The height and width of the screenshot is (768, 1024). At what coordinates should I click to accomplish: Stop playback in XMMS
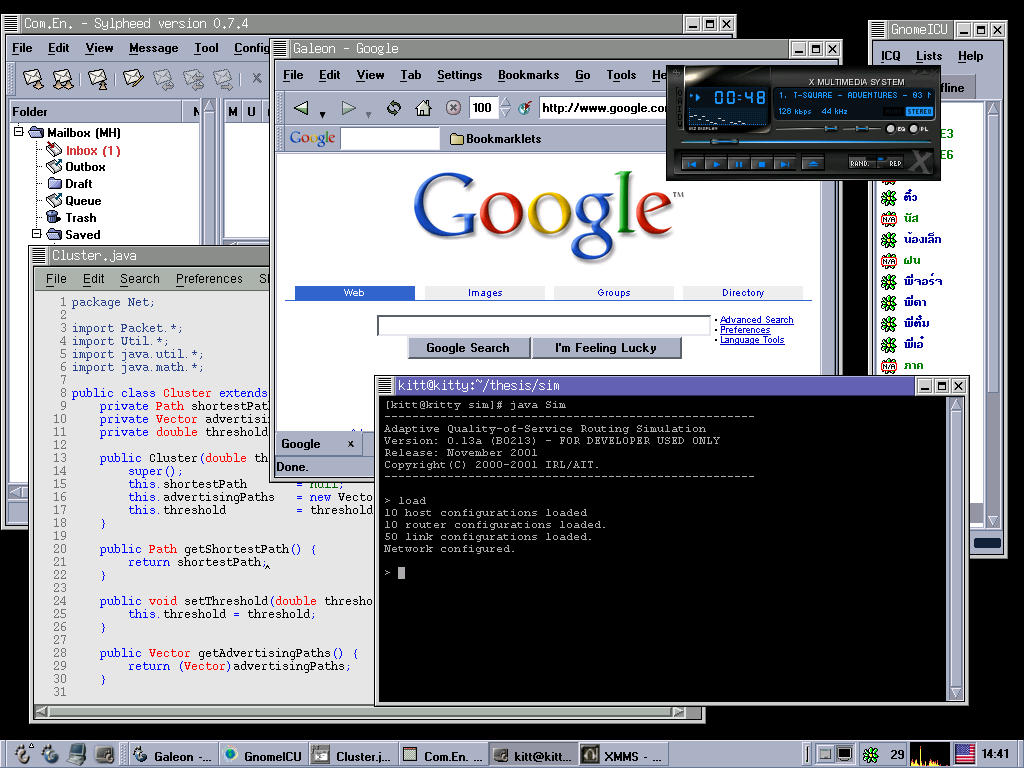[x=761, y=164]
